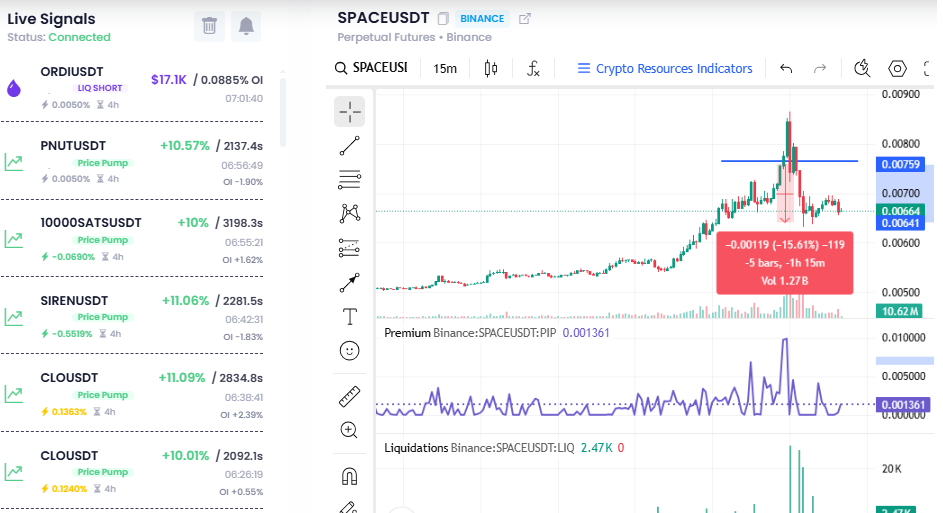Open the 15m timeframe selector

pyautogui.click(x=445, y=69)
